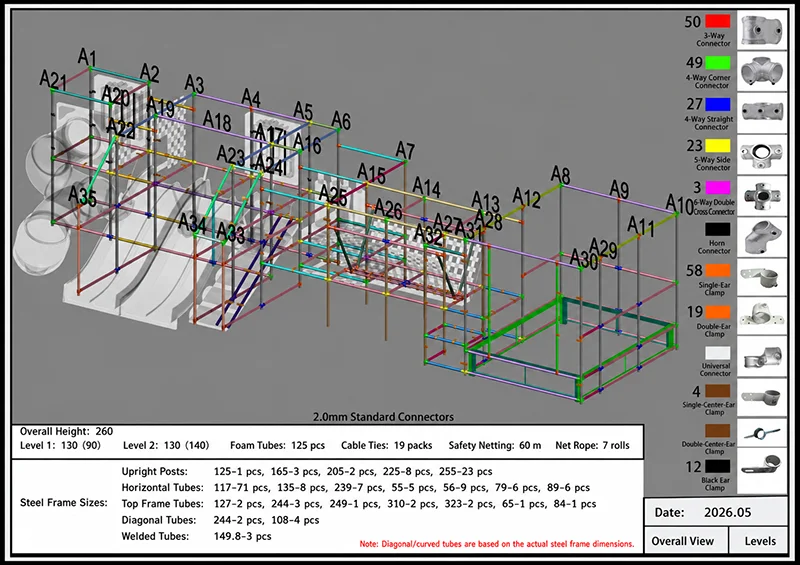Click the 'Level 2: 130 (140)' text
The height and width of the screenshot is (565, 800).
(166, 446)
